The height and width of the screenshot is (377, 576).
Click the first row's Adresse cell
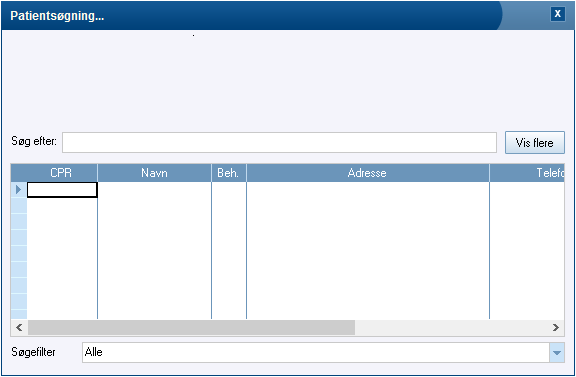[x=368, y=190]
